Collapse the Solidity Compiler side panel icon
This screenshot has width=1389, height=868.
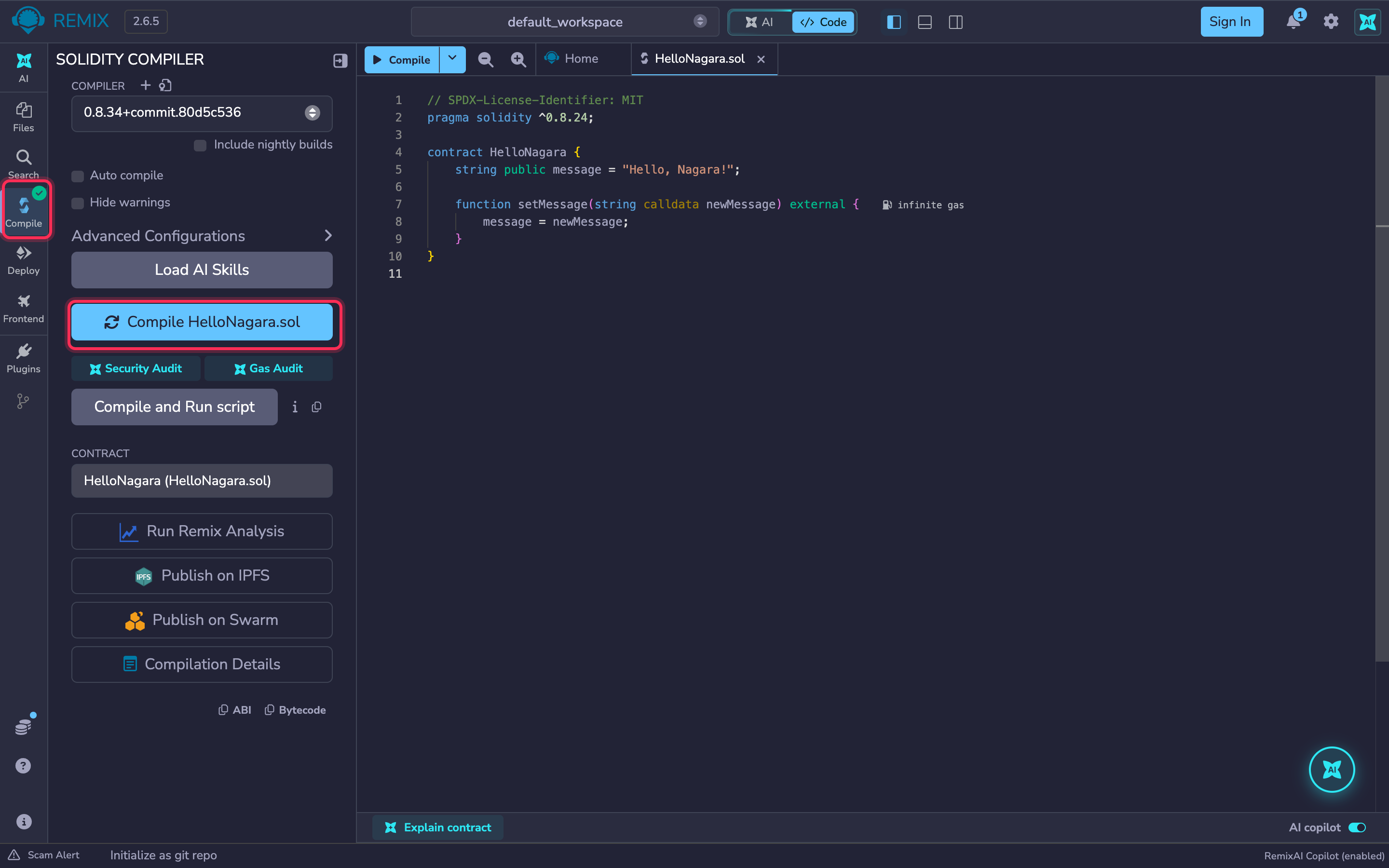(x=340, y=60)
